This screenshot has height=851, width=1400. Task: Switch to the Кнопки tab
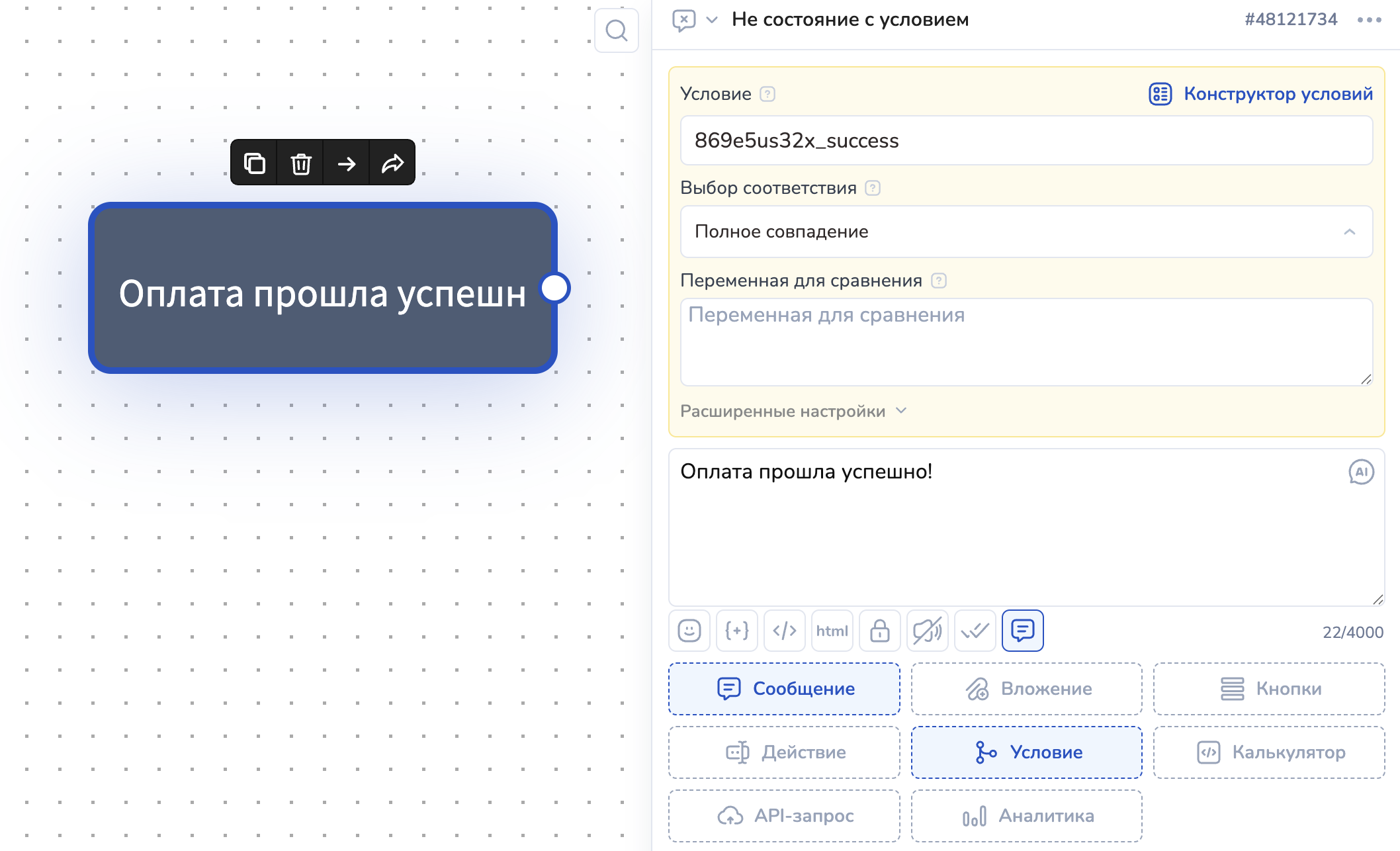coord(1268,689)
